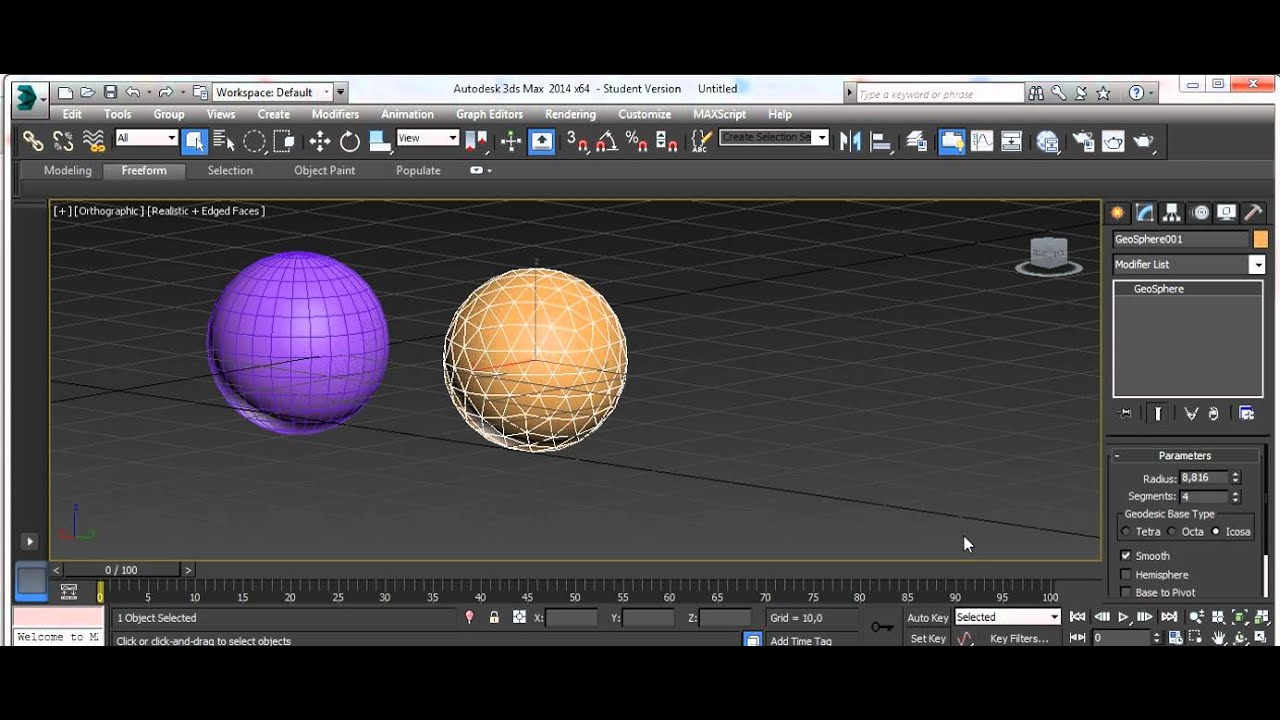1280x720 pixels.
Task: Switch to the Object Paint ribbon tab
Action: (324, 170)
